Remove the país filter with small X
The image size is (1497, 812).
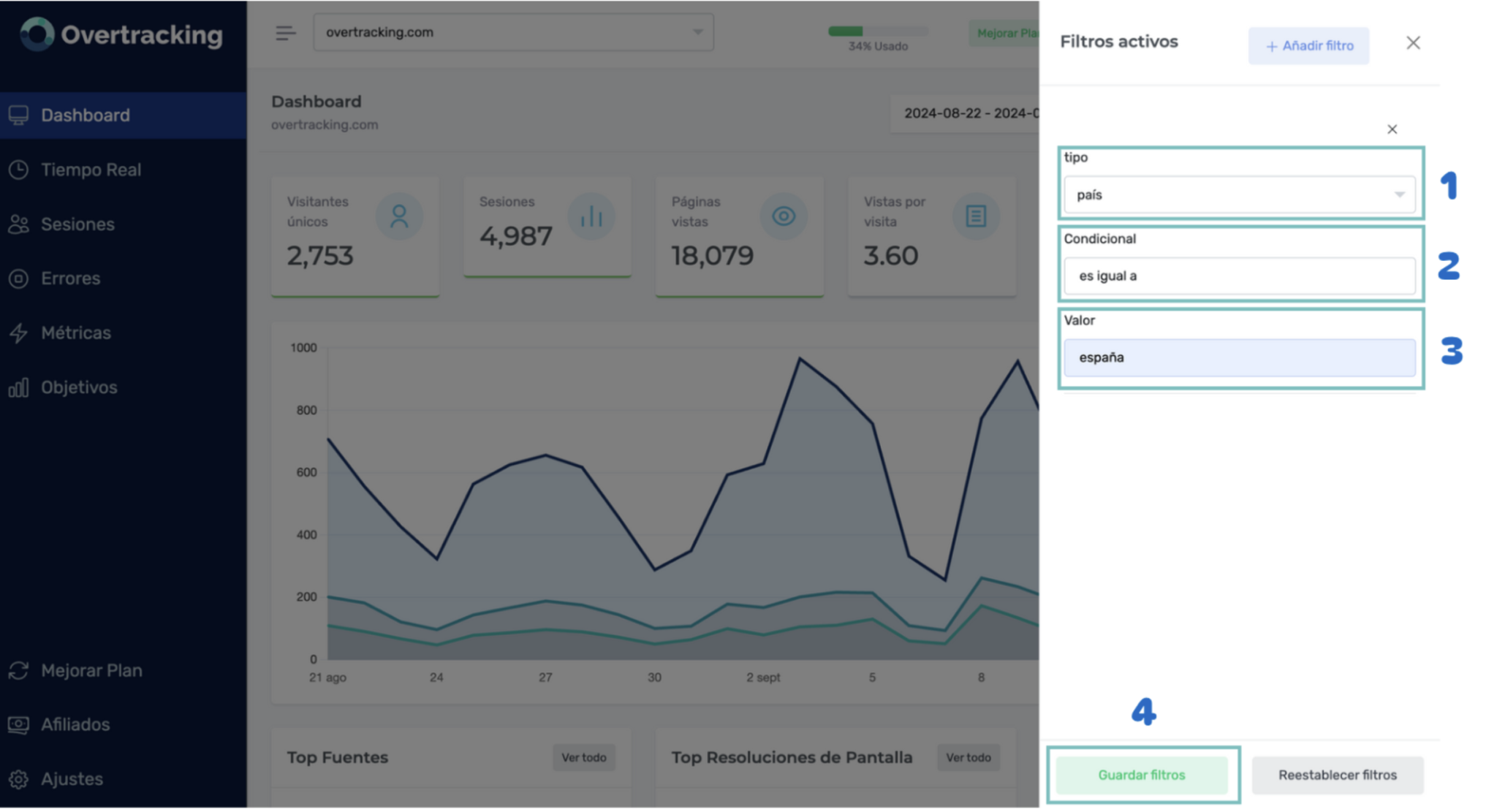coord(1392,129)
